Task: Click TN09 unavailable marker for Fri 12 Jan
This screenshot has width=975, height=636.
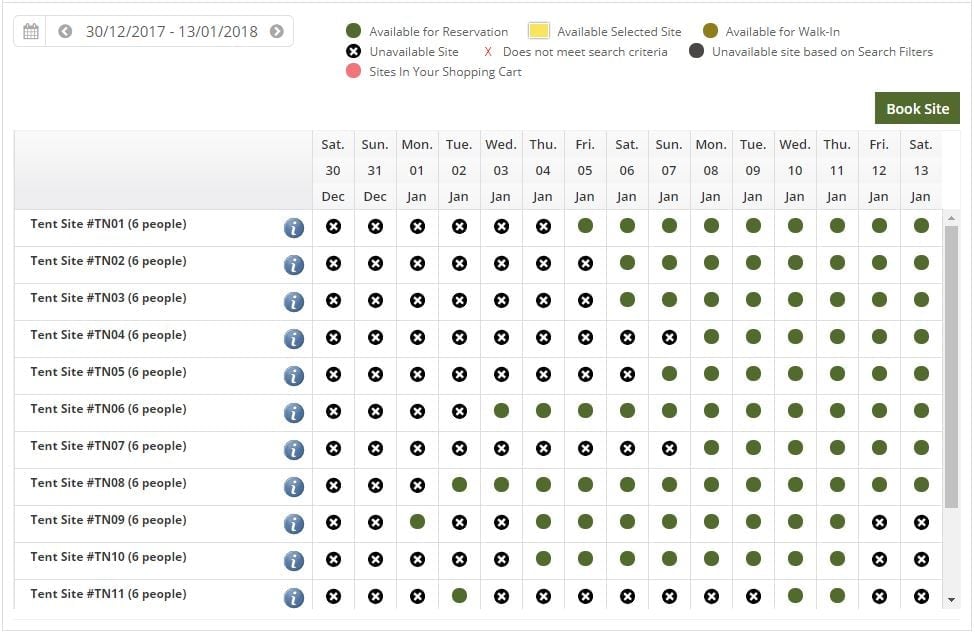Action: (879, 522)
